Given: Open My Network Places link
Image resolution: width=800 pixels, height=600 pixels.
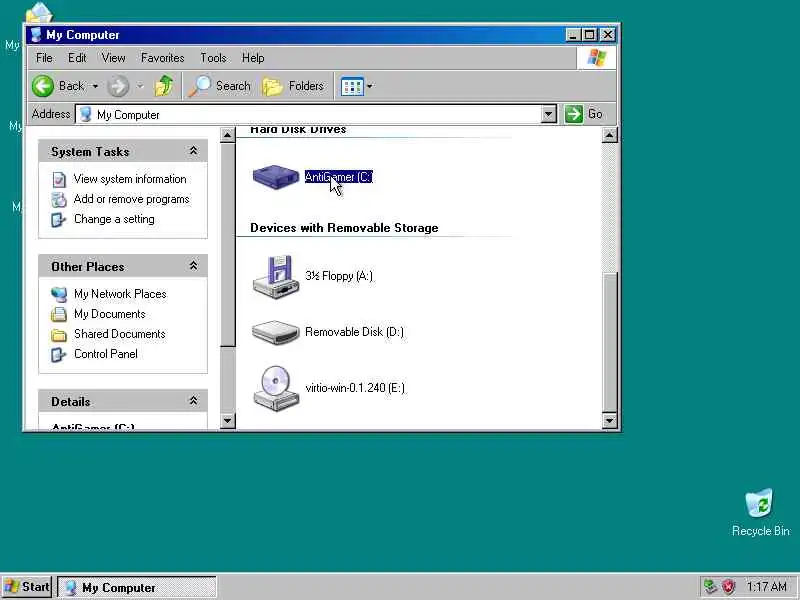Looking at the screenshot, I should 120,294.
